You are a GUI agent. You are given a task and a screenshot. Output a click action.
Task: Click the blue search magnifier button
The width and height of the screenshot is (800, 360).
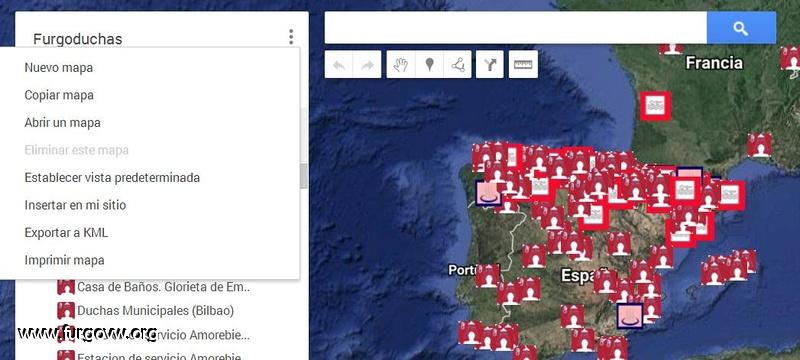tap(741, 28)
